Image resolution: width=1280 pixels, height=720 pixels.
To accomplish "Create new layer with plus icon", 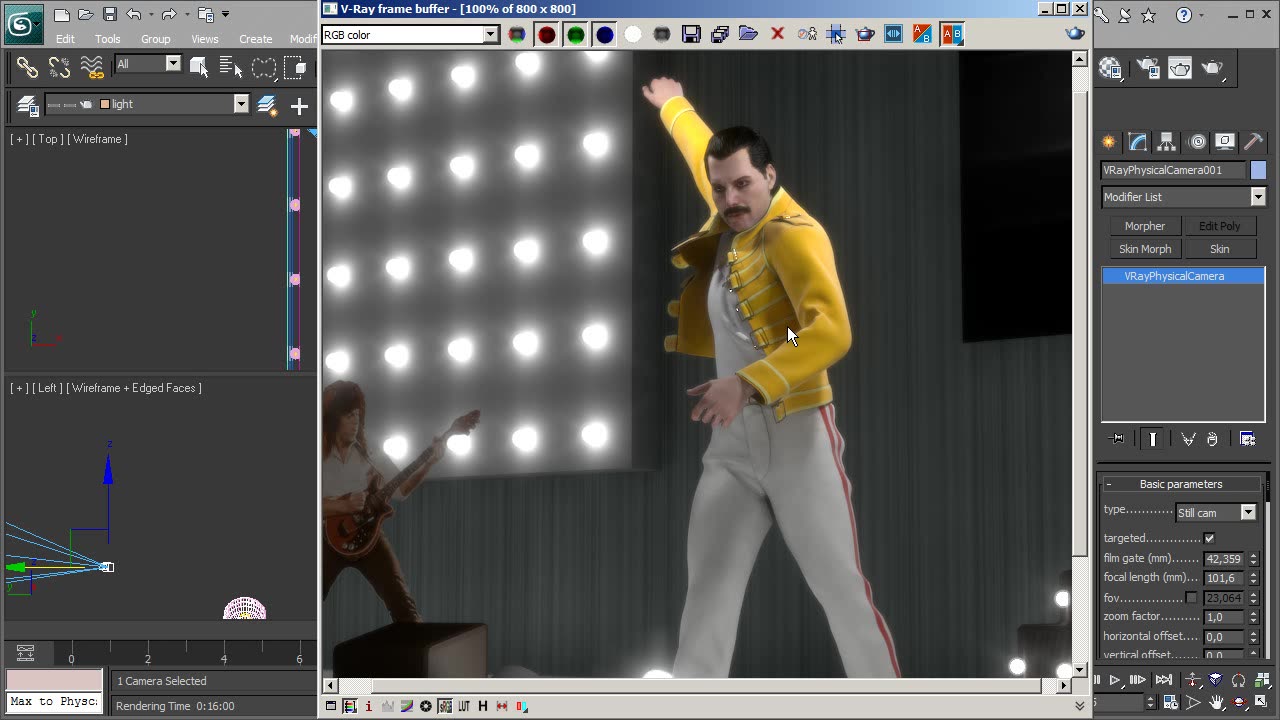I will point(299,105).
